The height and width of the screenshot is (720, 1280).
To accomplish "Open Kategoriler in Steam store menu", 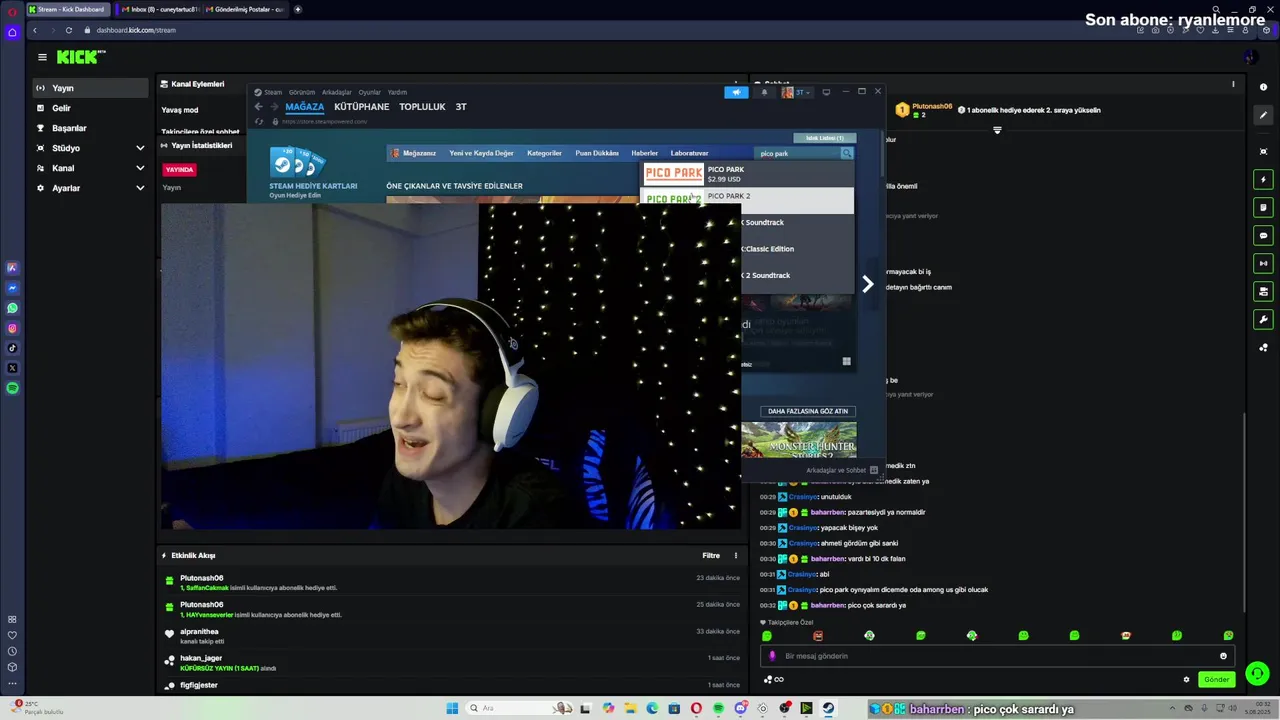I will click(544, 153).
